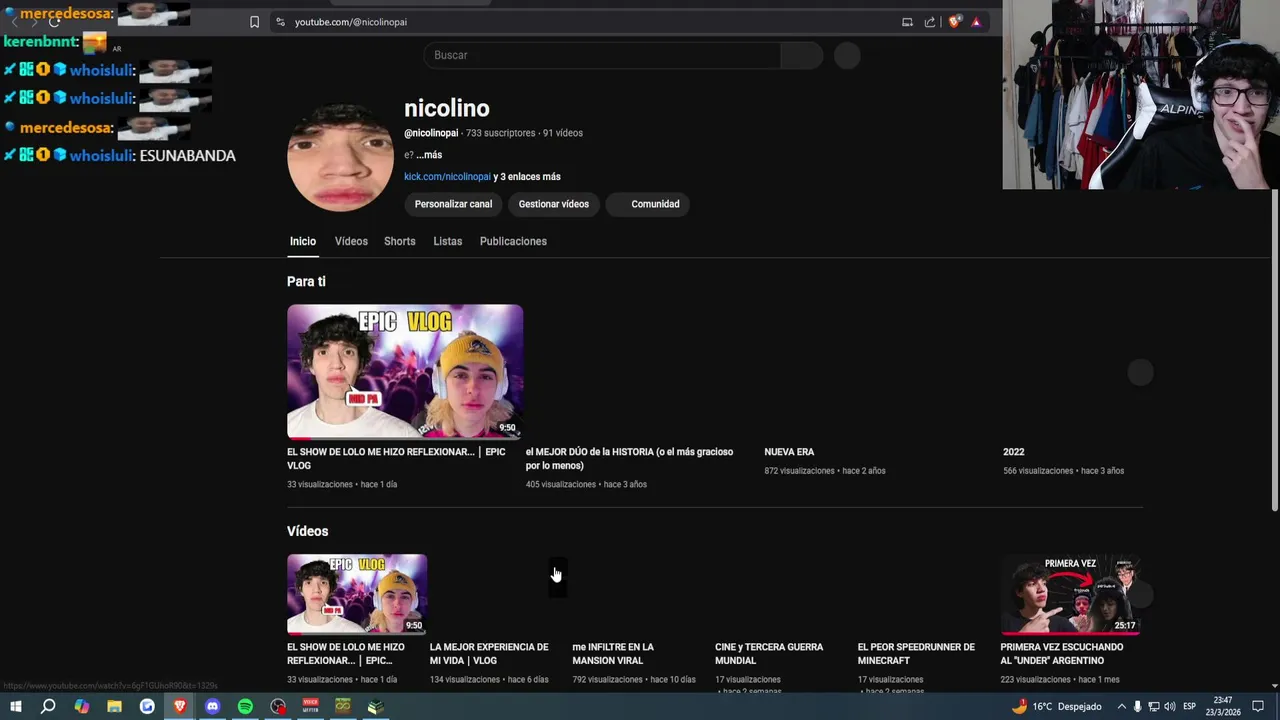Open site settings icon in the address bar
The height and width of the screenshot is (720, 1280).
(280, 22)
